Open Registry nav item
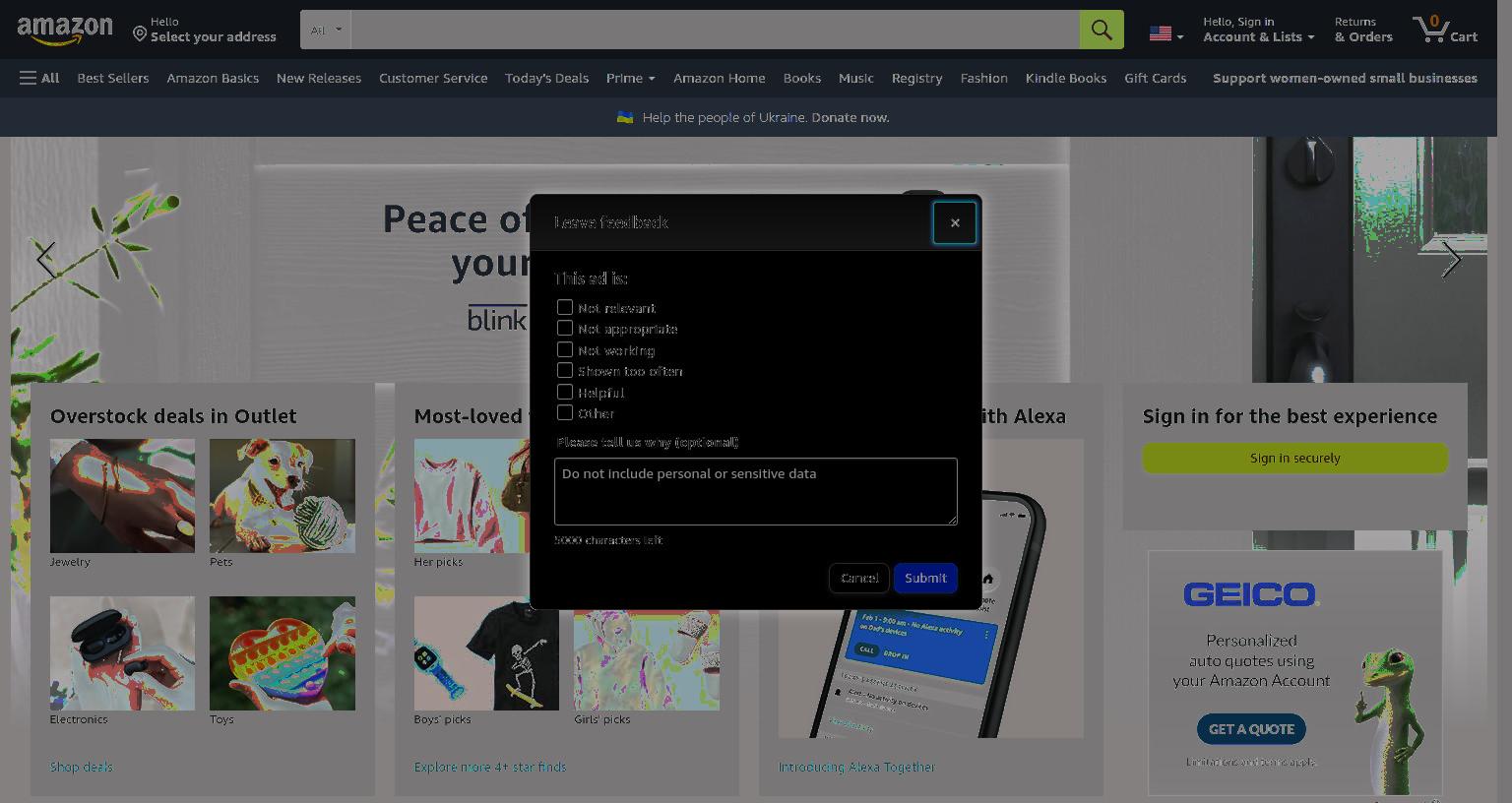The width and height of the screenshot is (1512, 803). tap(916, 78)
